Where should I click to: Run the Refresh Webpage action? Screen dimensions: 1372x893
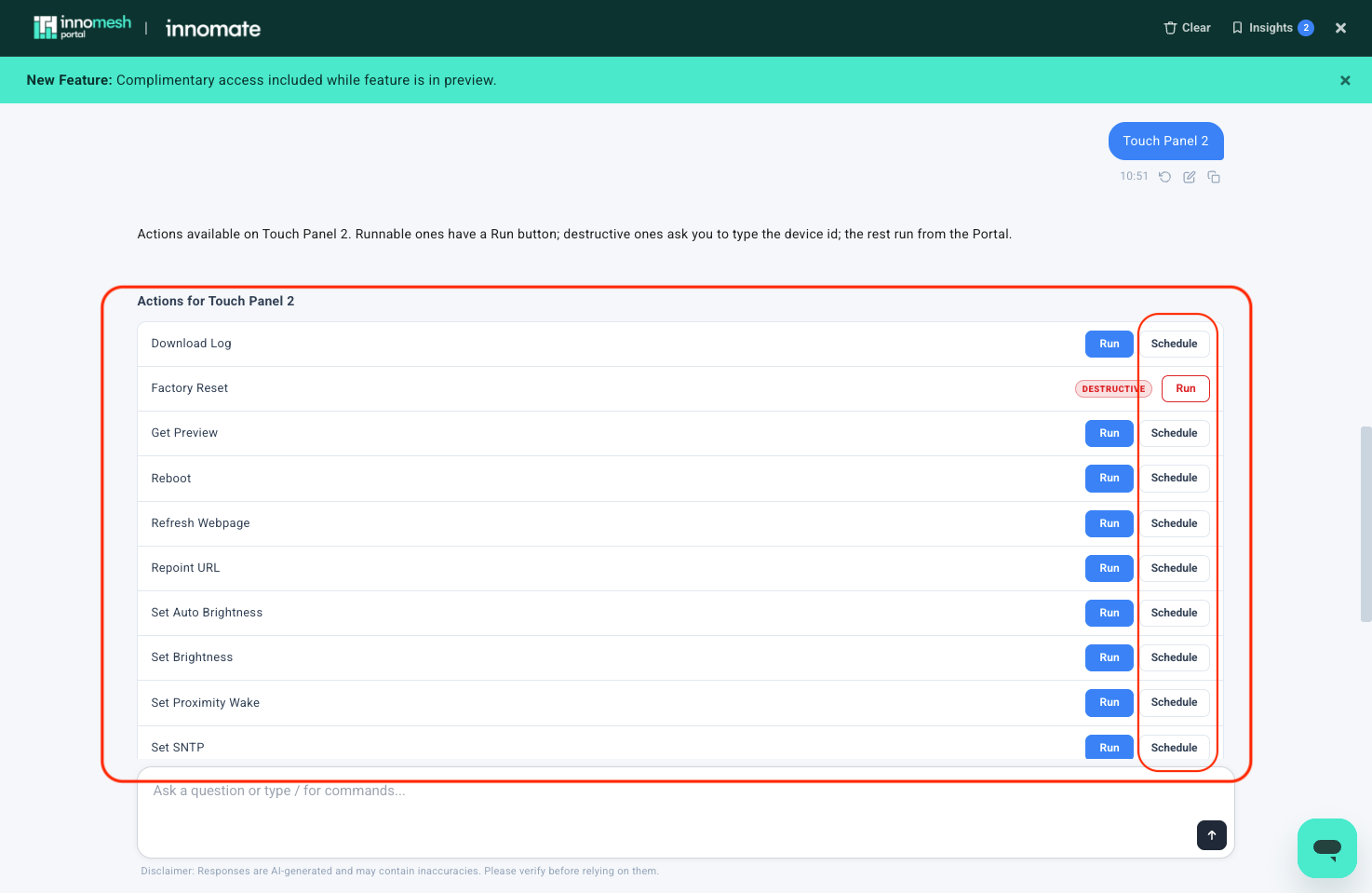tap(1110, 523)
